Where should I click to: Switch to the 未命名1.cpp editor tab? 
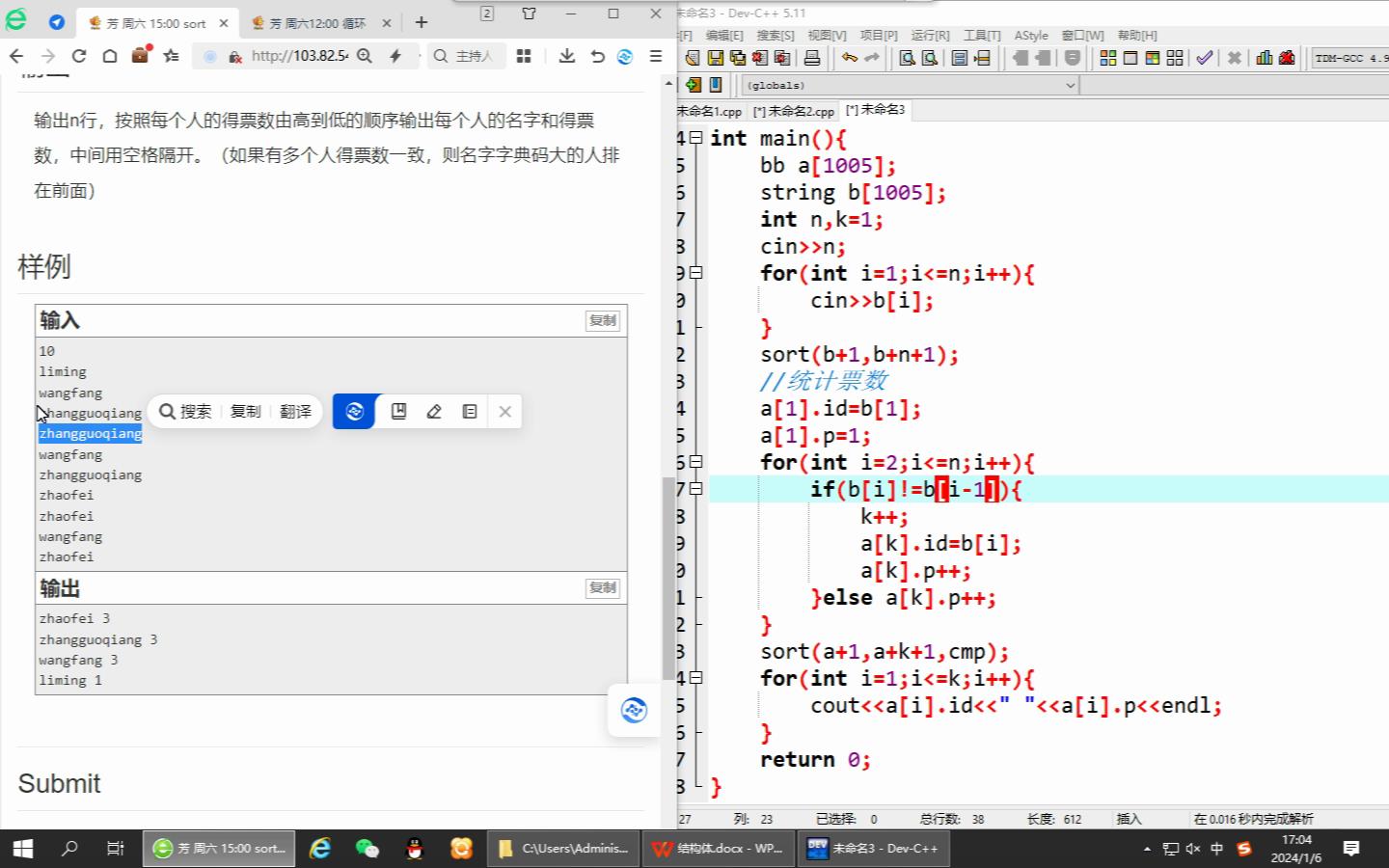click(x=710, y=111)
